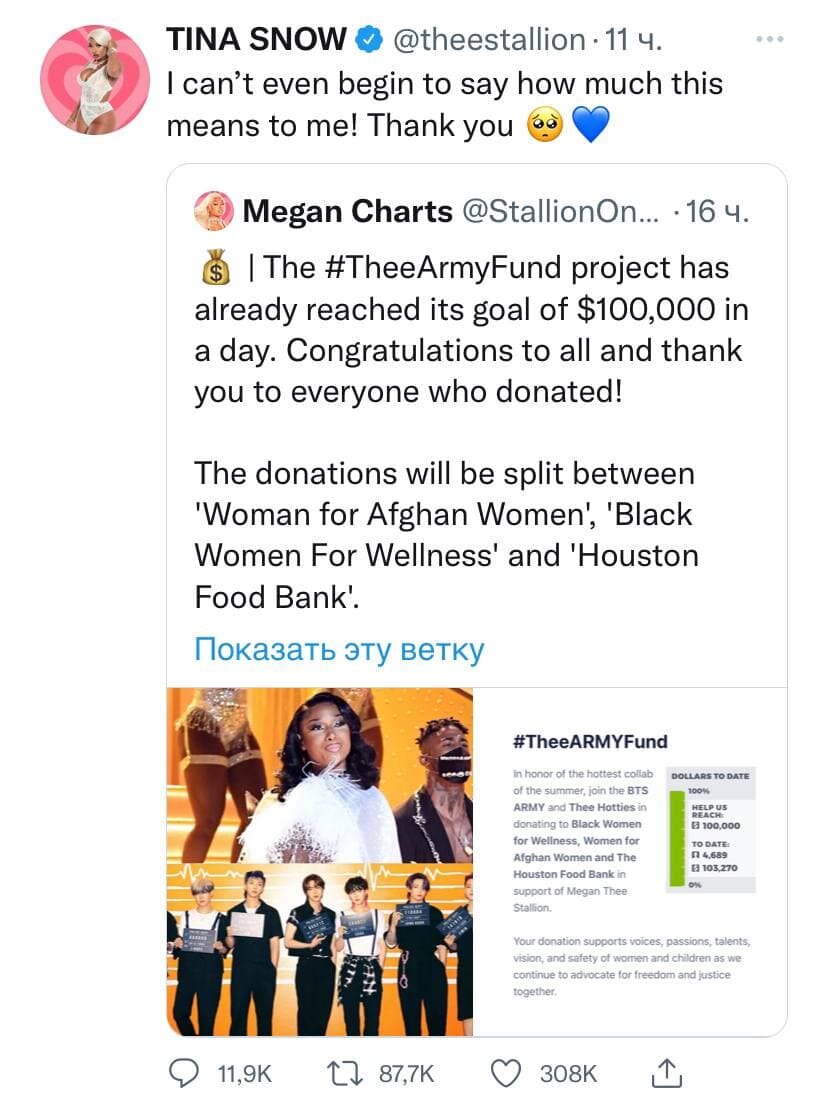The height and width of the screenshot is (1103, 828).
Task: Open the #TheeARMYFund donation infographic image
Action: click(x=630, y=861)
